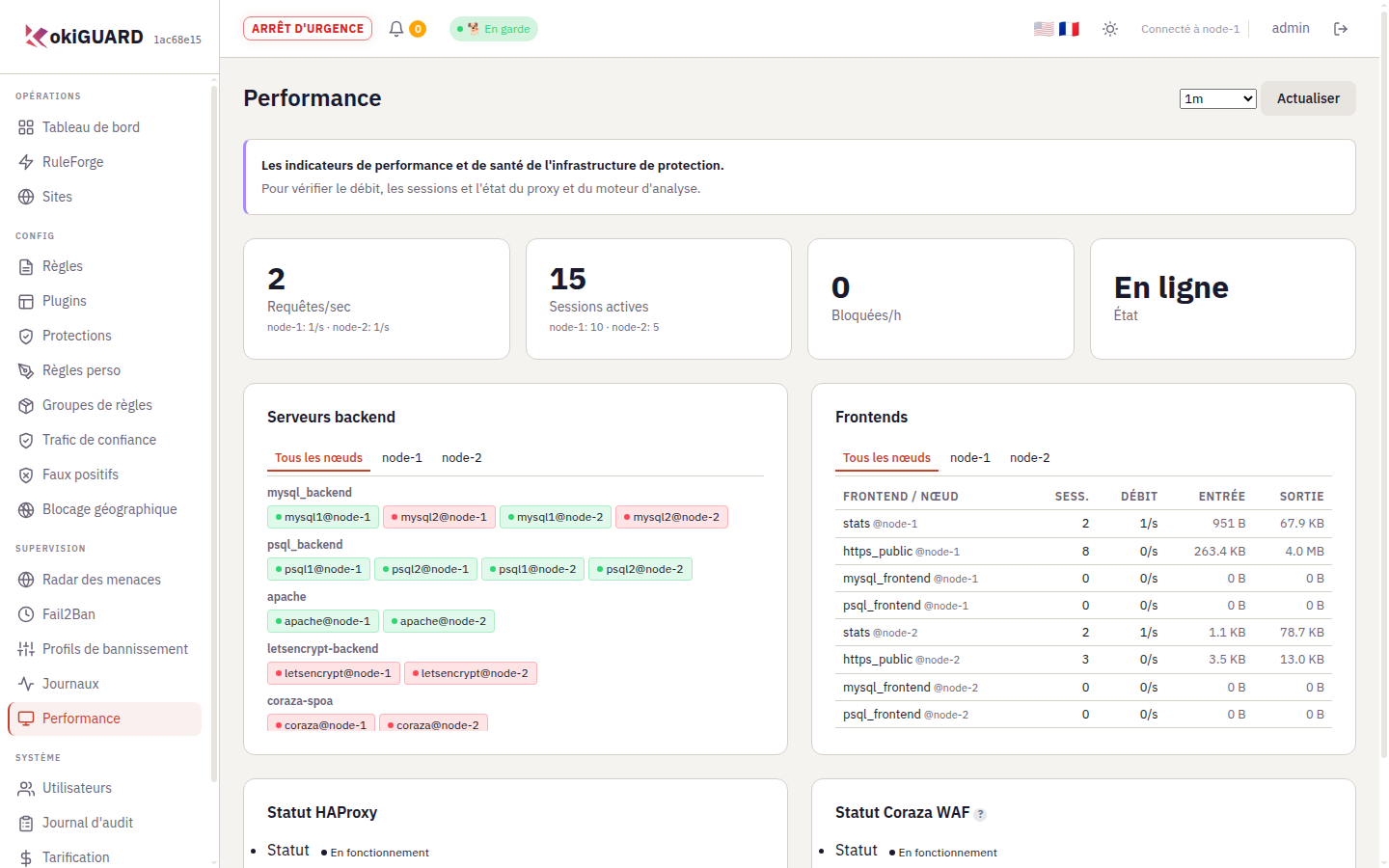Click mysql2@node-2 server badge
This screenshot has height=868, width=1389.
tap(671, 517)
